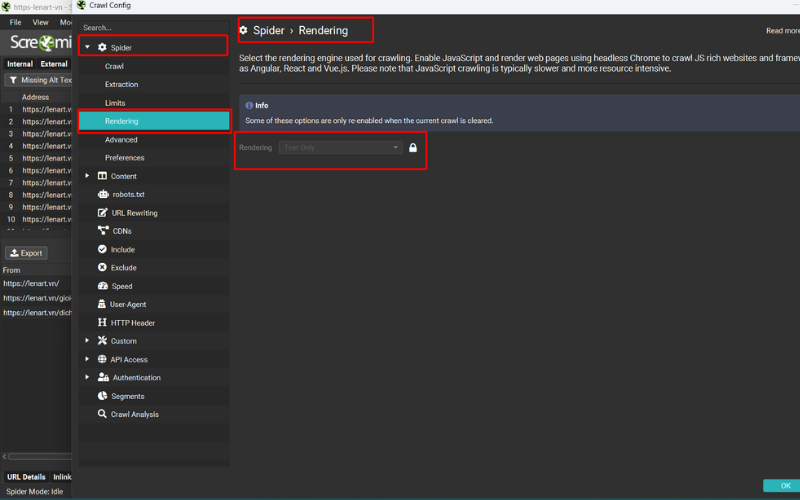
Task: Select Advanced under Spider settings
Action: point(121,140)
